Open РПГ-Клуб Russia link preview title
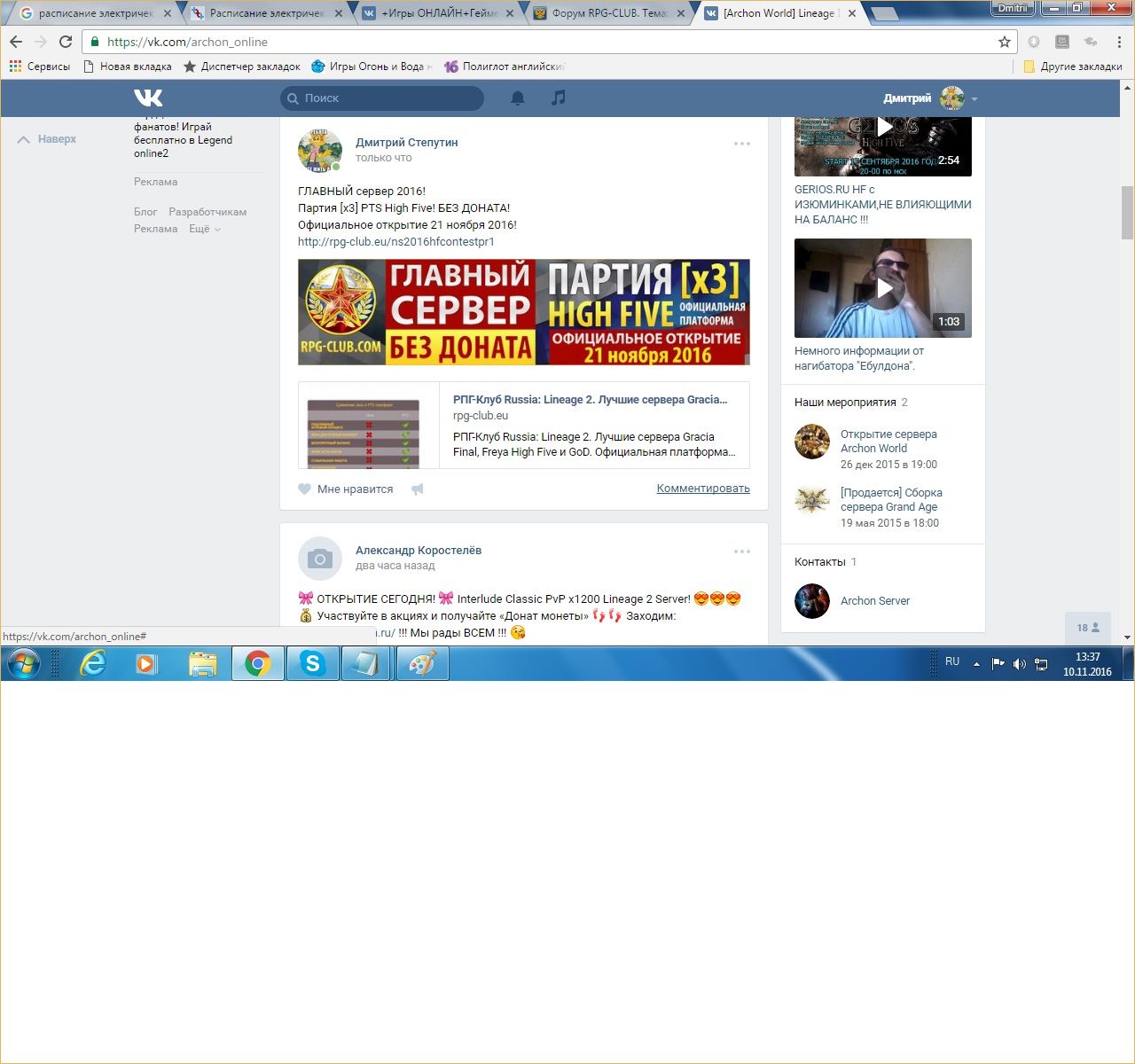 coord(590,400)
